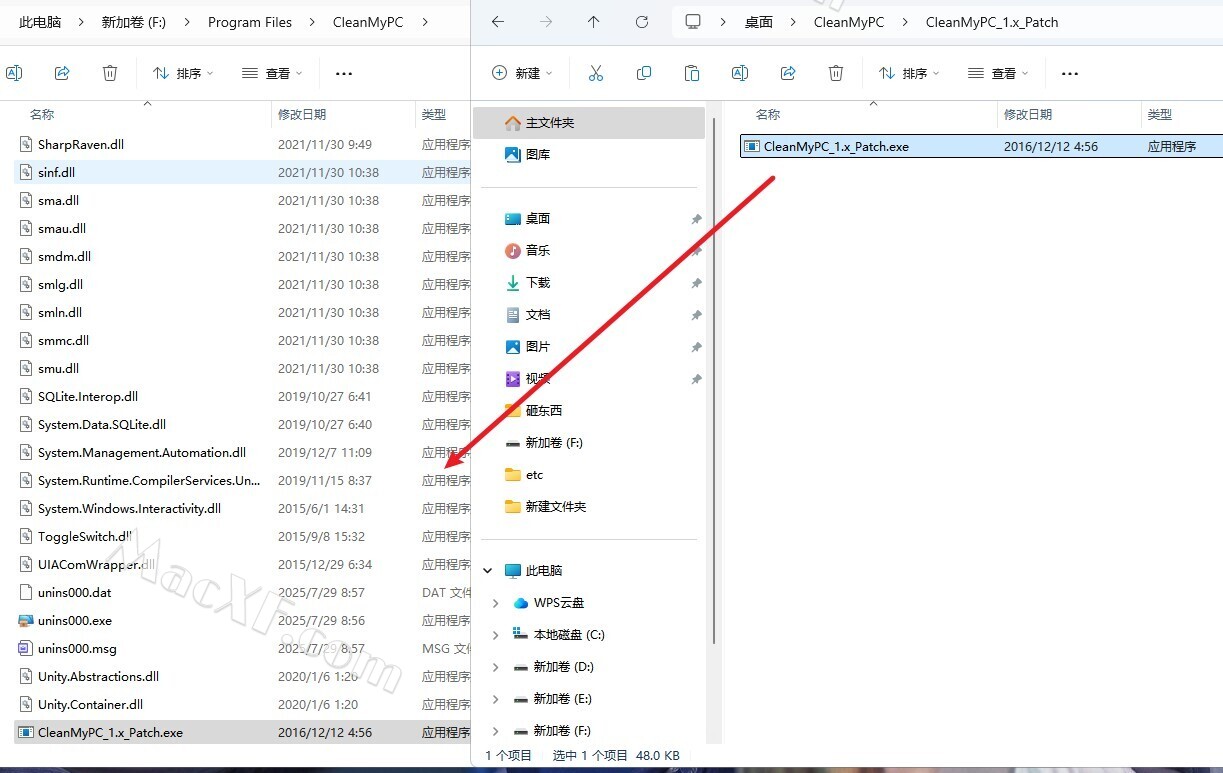Click the cut scissors icon
The width and height of the screenshot is (1223, 773).
[x=596, y=73]
